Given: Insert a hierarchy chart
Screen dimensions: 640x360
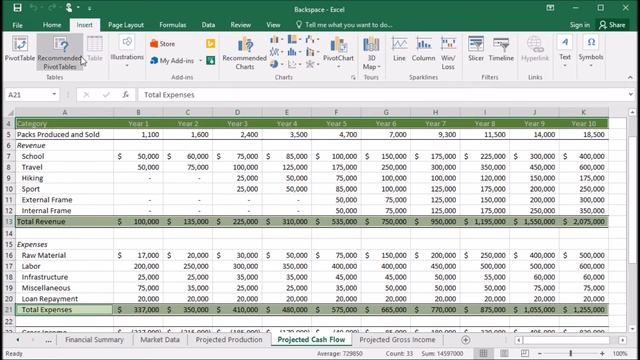Looking at the screenshot, I should click(x=294, y=39).
